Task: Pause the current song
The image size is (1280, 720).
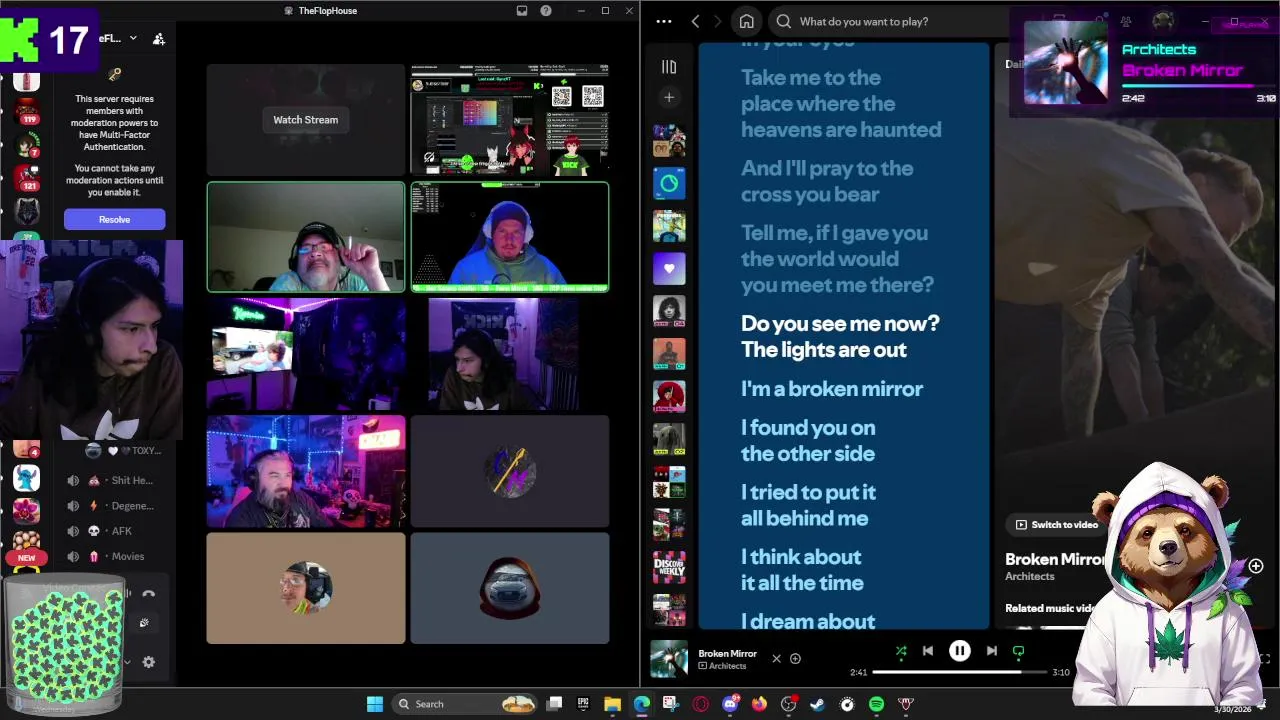Action: (959, 651)
